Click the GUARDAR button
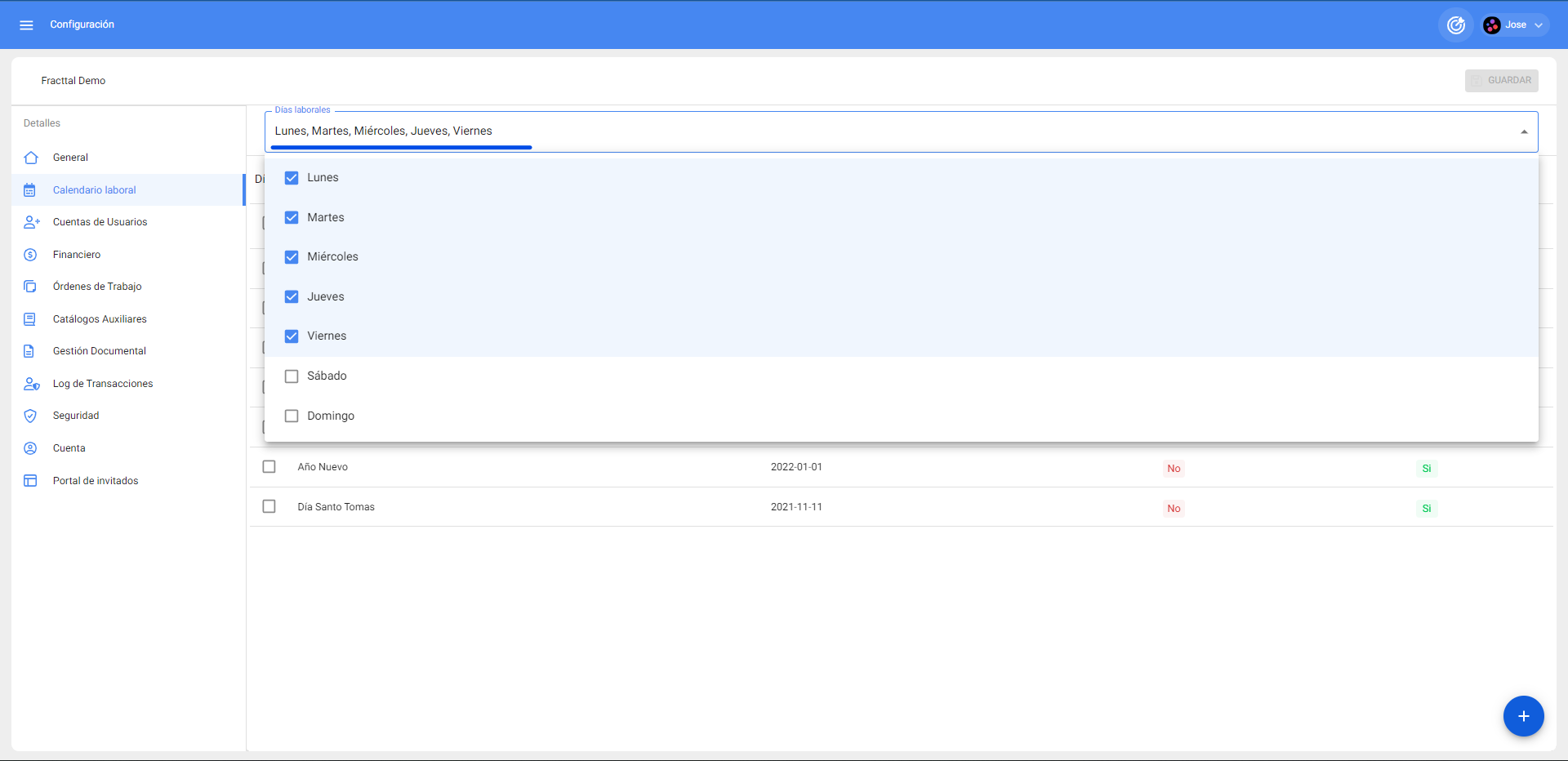This screenshot has width=1568, height=761. point(1501,81)
